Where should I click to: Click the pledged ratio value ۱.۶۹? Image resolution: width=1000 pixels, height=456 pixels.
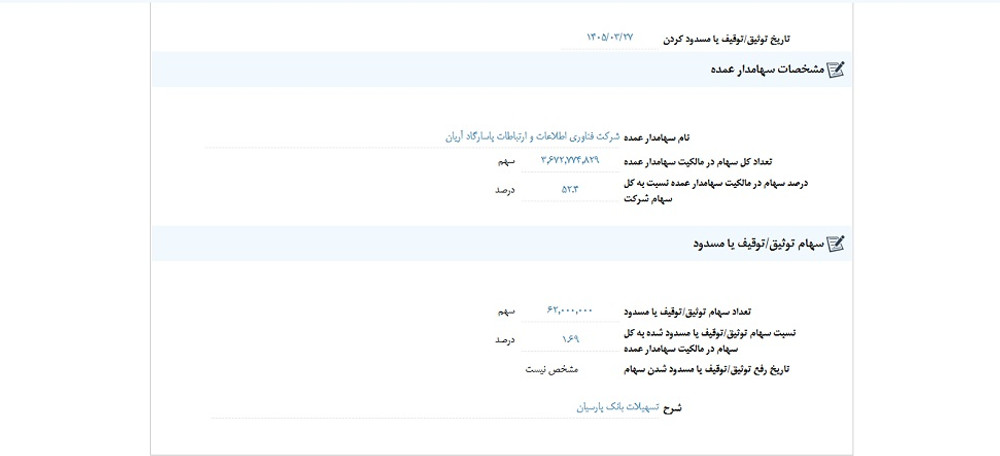tap(570, 340)
